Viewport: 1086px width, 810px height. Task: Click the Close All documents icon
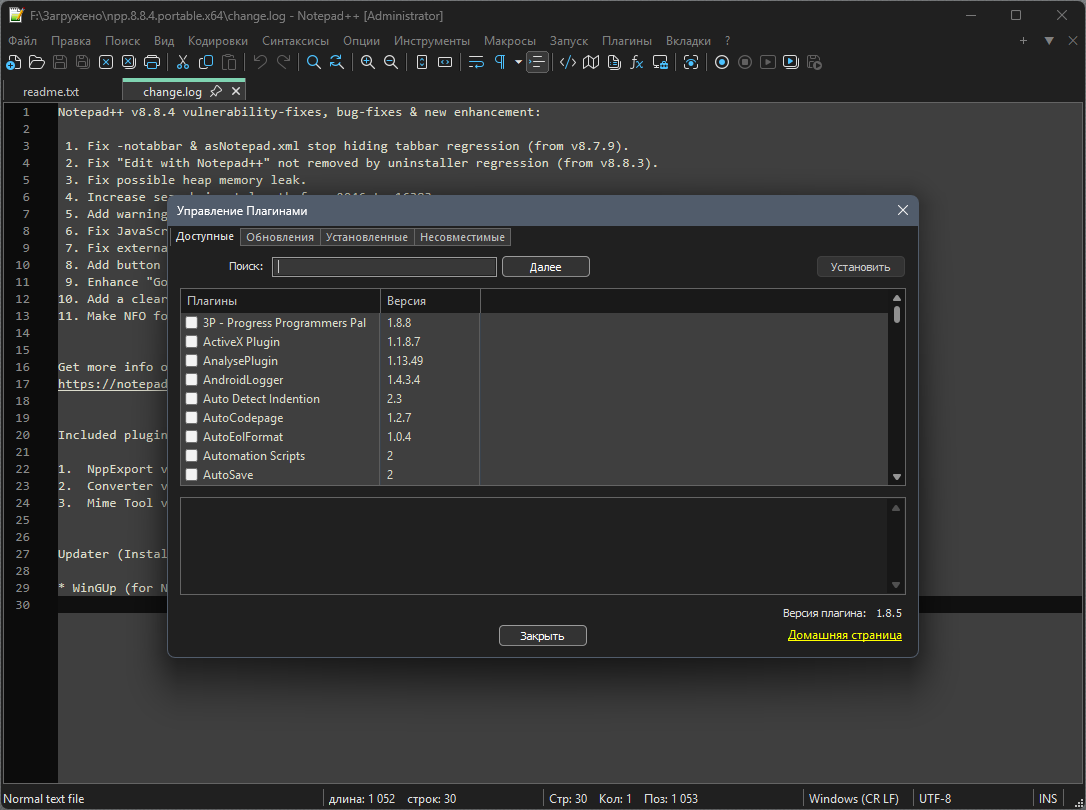click(129, 62)
